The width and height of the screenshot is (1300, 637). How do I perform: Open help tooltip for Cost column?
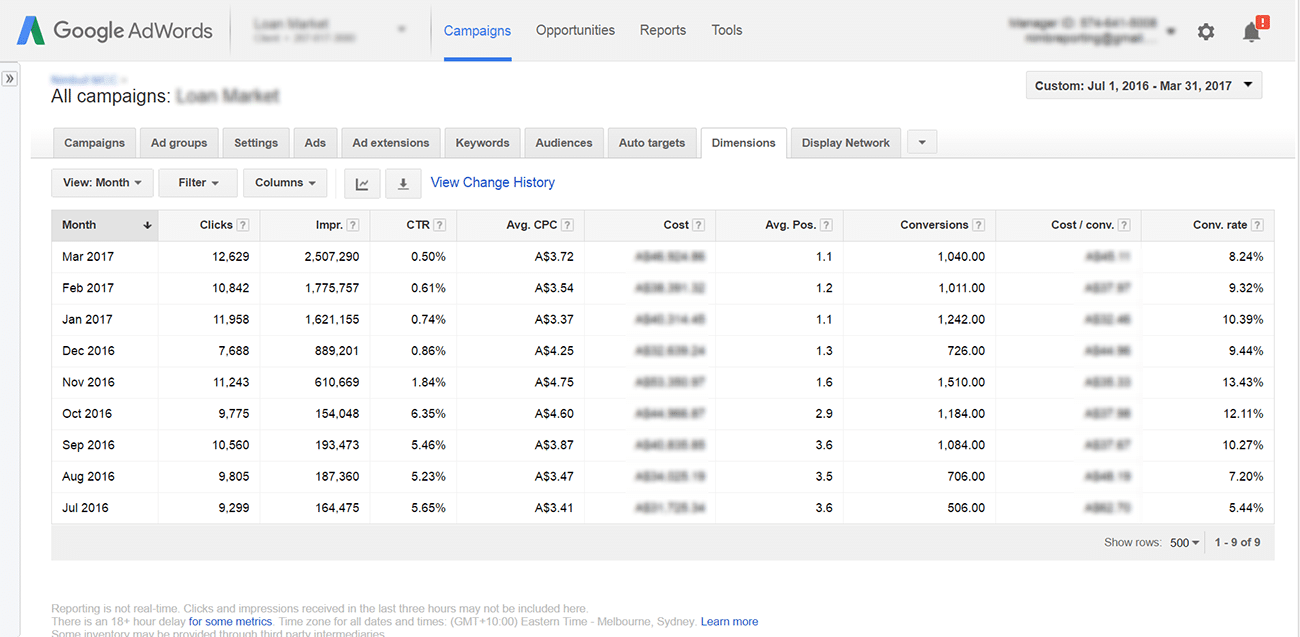click(699, 225)
